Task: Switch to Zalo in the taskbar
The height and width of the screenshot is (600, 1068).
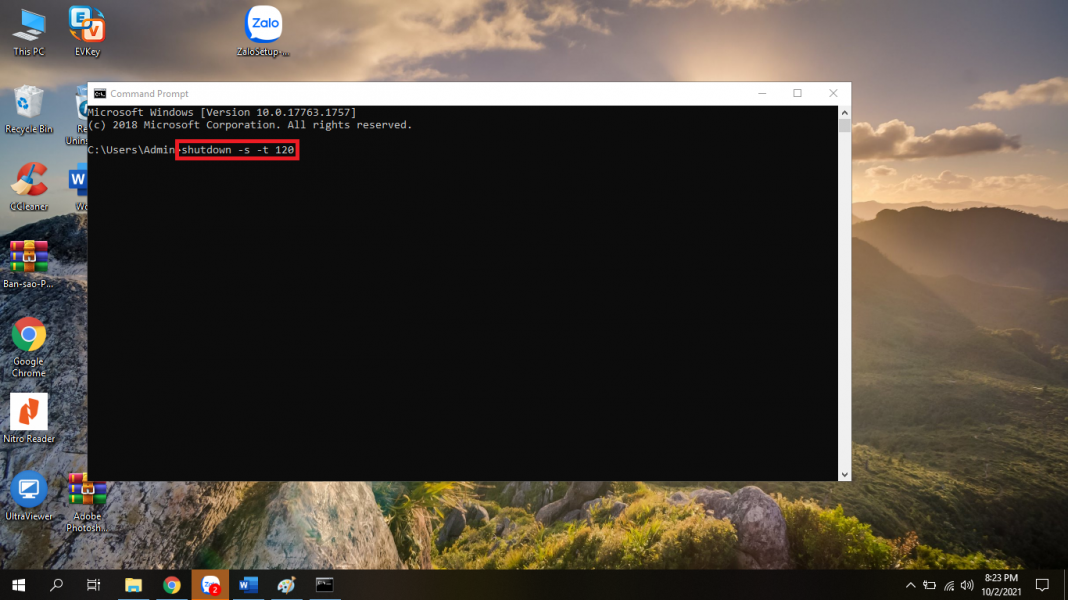Action: [210, 585]
